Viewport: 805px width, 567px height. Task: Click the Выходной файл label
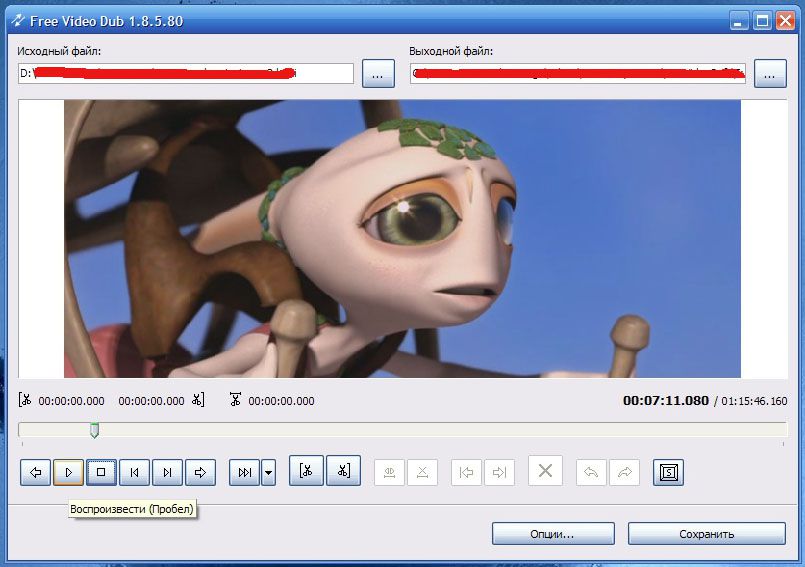(451, 51)
